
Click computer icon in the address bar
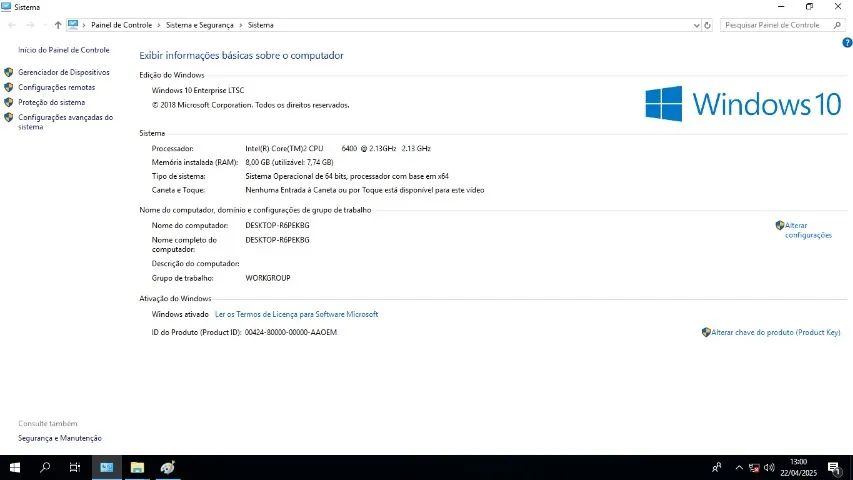pyautogui.click(x=73, y=24)
